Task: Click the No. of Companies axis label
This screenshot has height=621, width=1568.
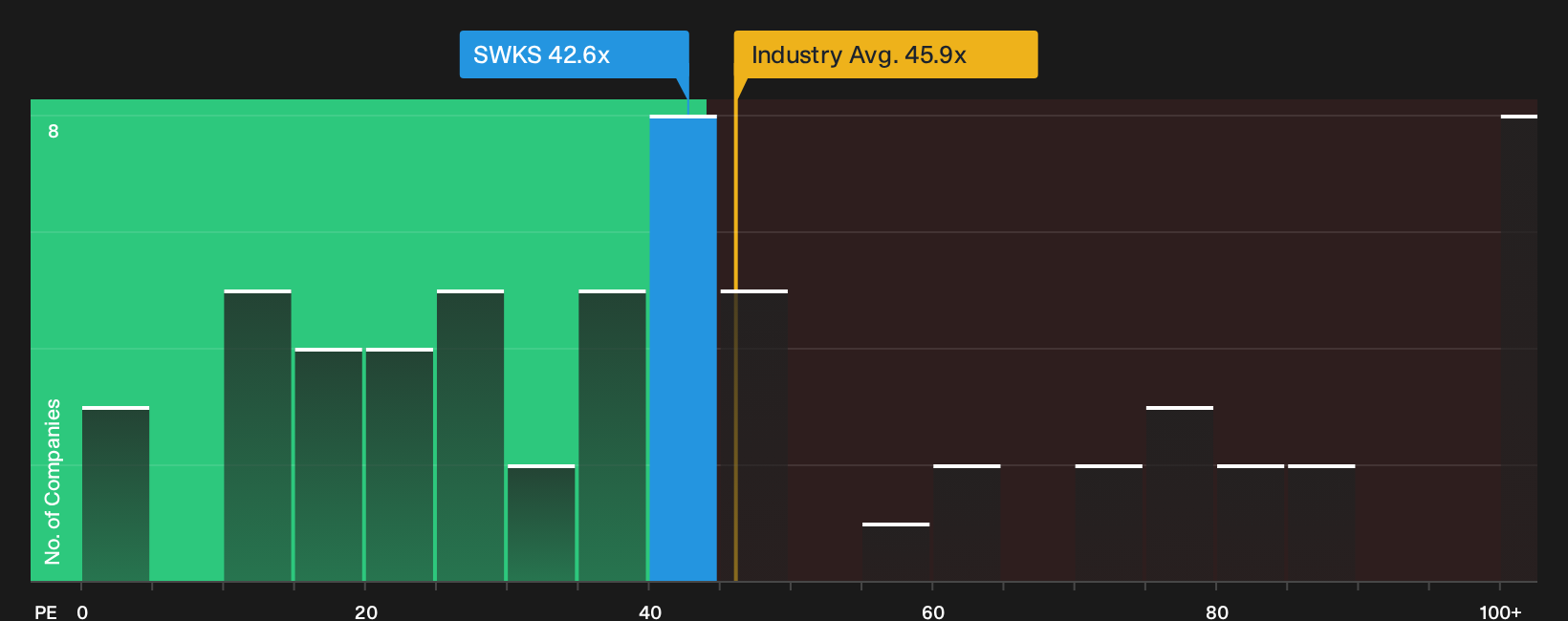Action: (x=53, y=482)
